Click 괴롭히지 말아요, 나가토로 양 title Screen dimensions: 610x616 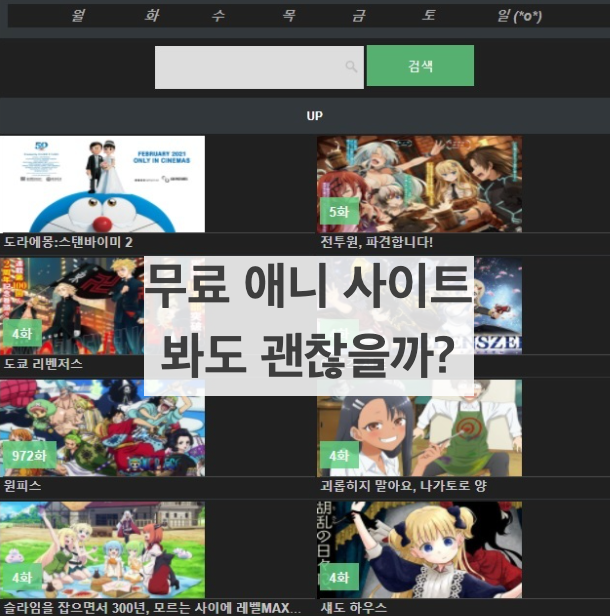pos(403,486)
